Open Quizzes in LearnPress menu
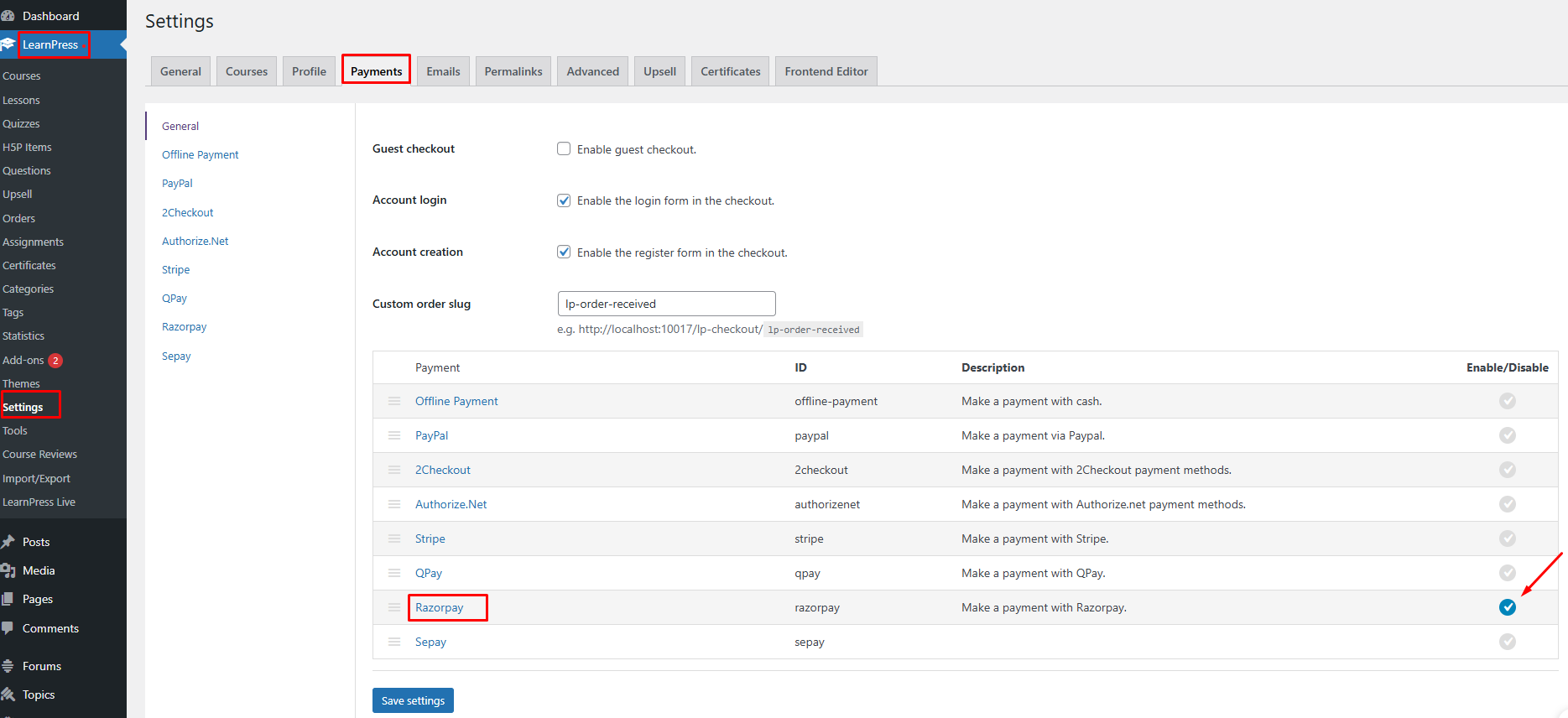The height and width of the screenshot is (718, 1568). pyautogui.click(x=21, y=123)
